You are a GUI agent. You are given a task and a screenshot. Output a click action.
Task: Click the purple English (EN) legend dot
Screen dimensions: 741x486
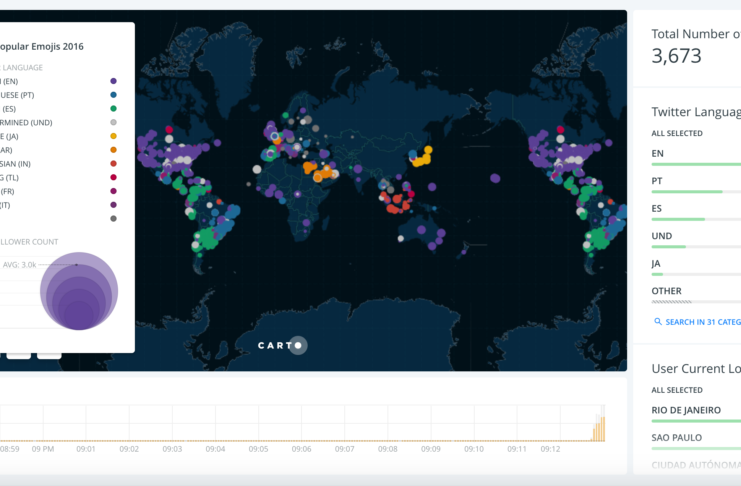(x=114, y=81)
